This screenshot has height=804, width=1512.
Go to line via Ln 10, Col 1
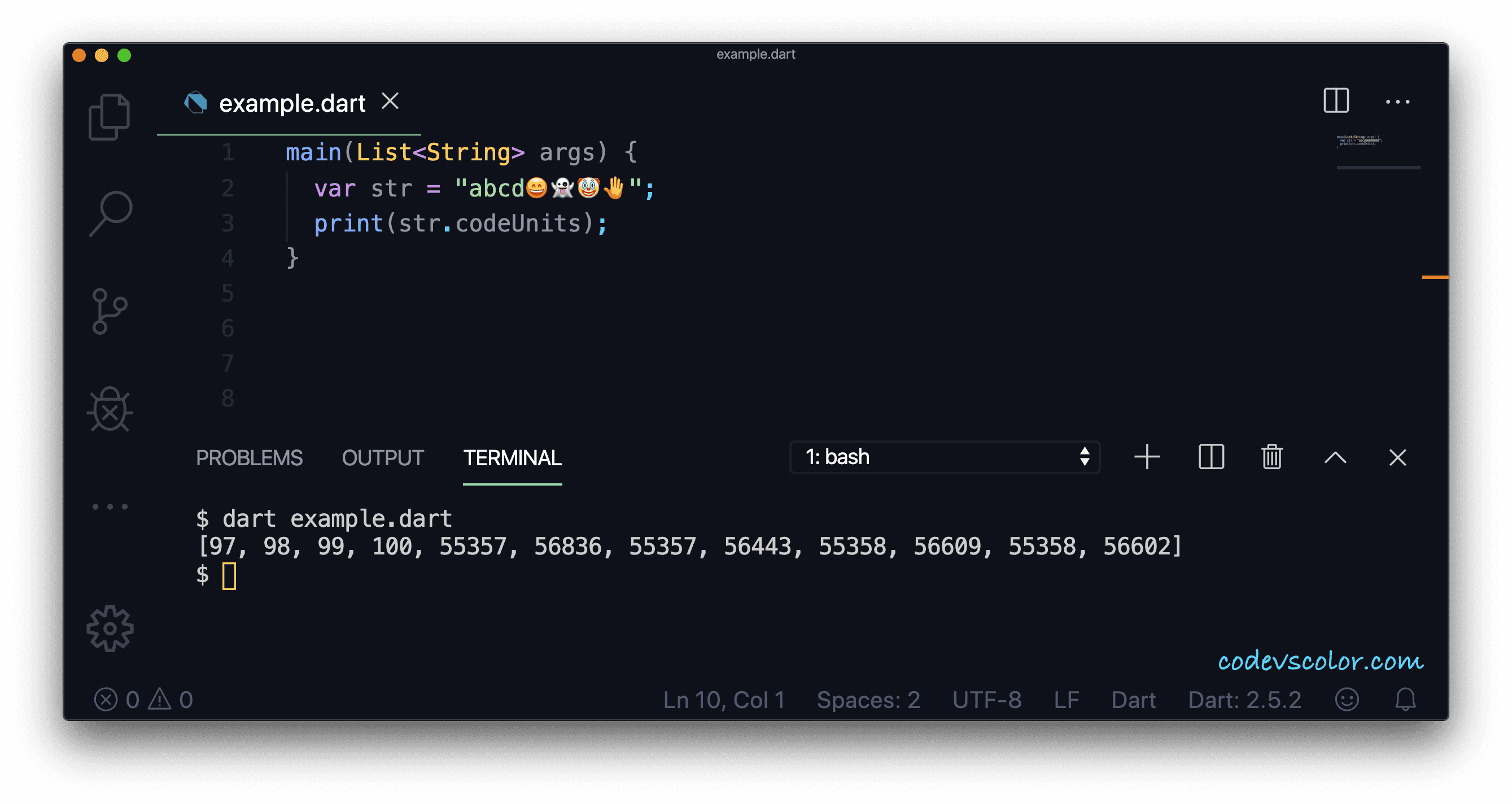(724, 700)
